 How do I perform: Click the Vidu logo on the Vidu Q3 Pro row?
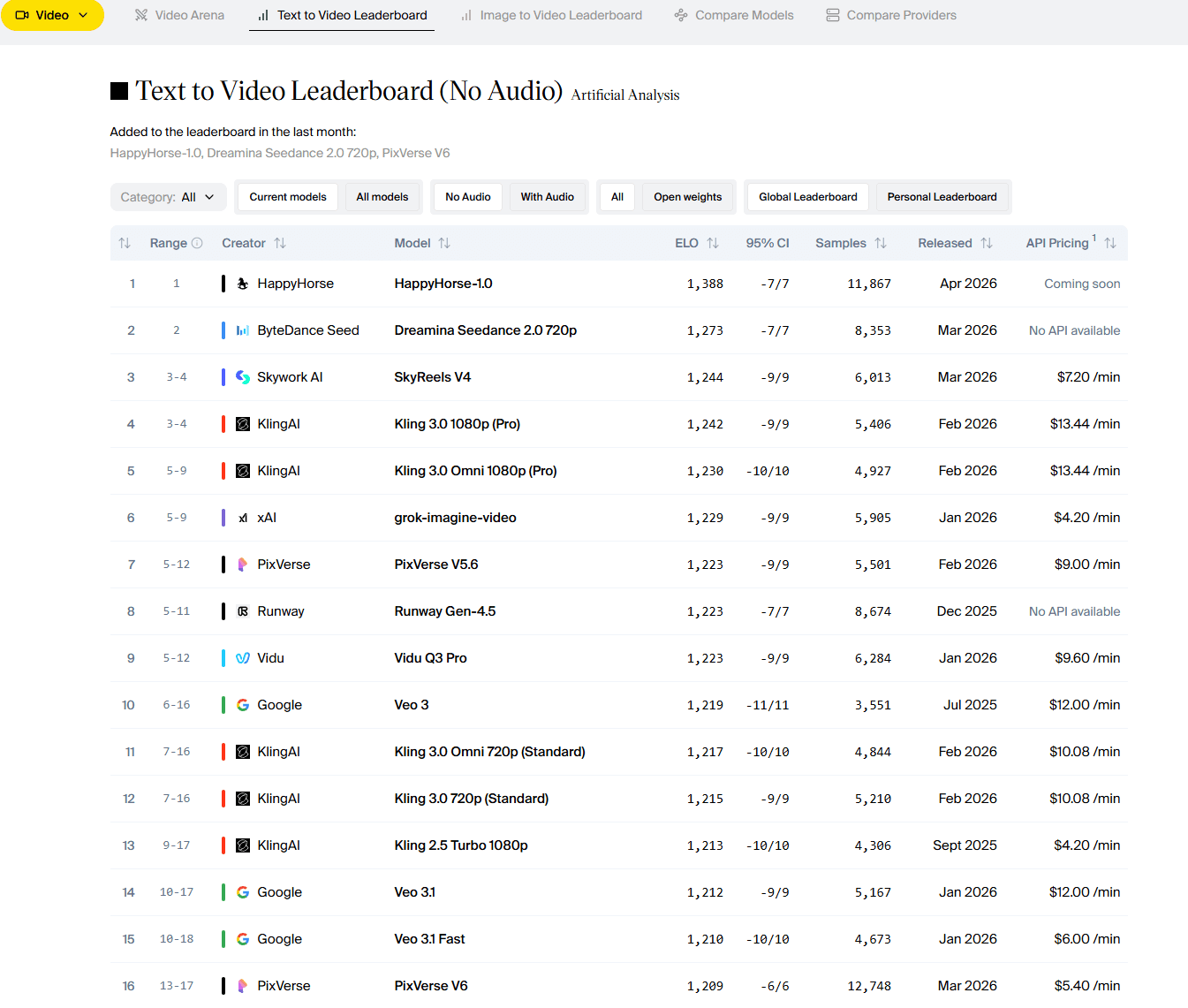click(242, 657)
